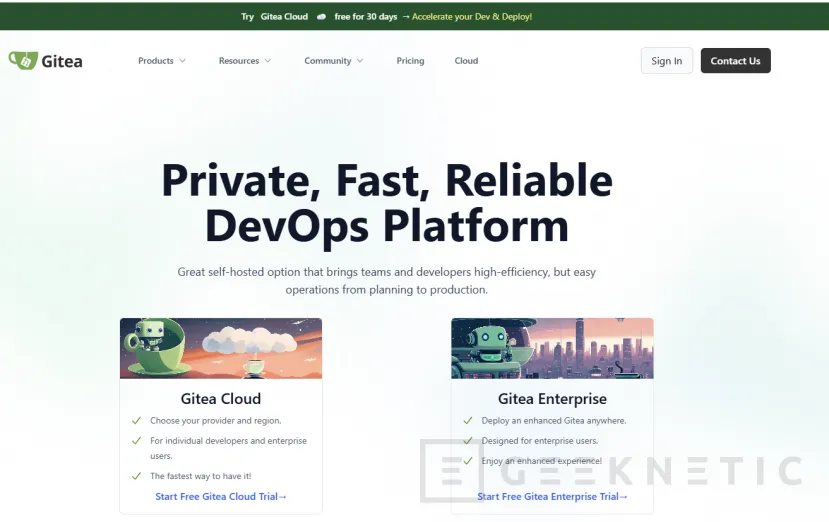The height and width of the screenshot is (522, 829).
Task: Click 'Designed for enterprise users.' text
Action: tap(540, 441)
